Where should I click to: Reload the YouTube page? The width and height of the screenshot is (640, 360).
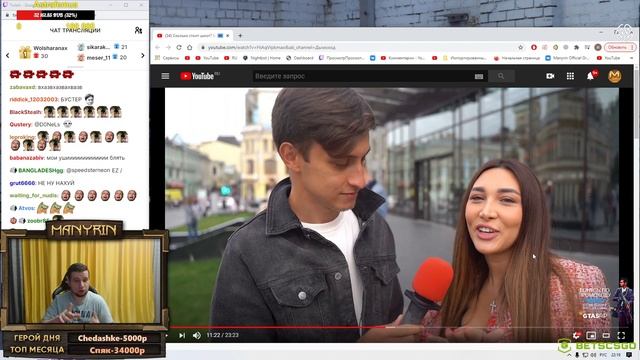(x=179, y=47)
